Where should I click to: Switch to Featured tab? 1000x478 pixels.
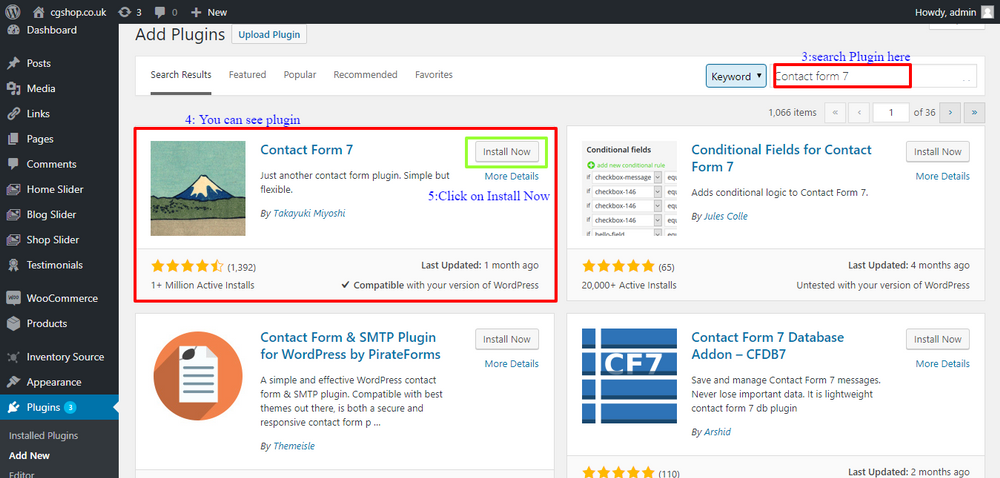click(x=247, y=75)
